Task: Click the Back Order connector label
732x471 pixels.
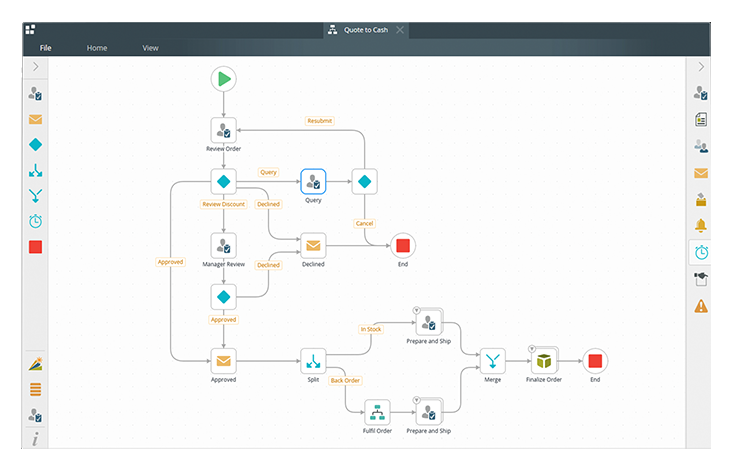Action: (x=345, y=380)
